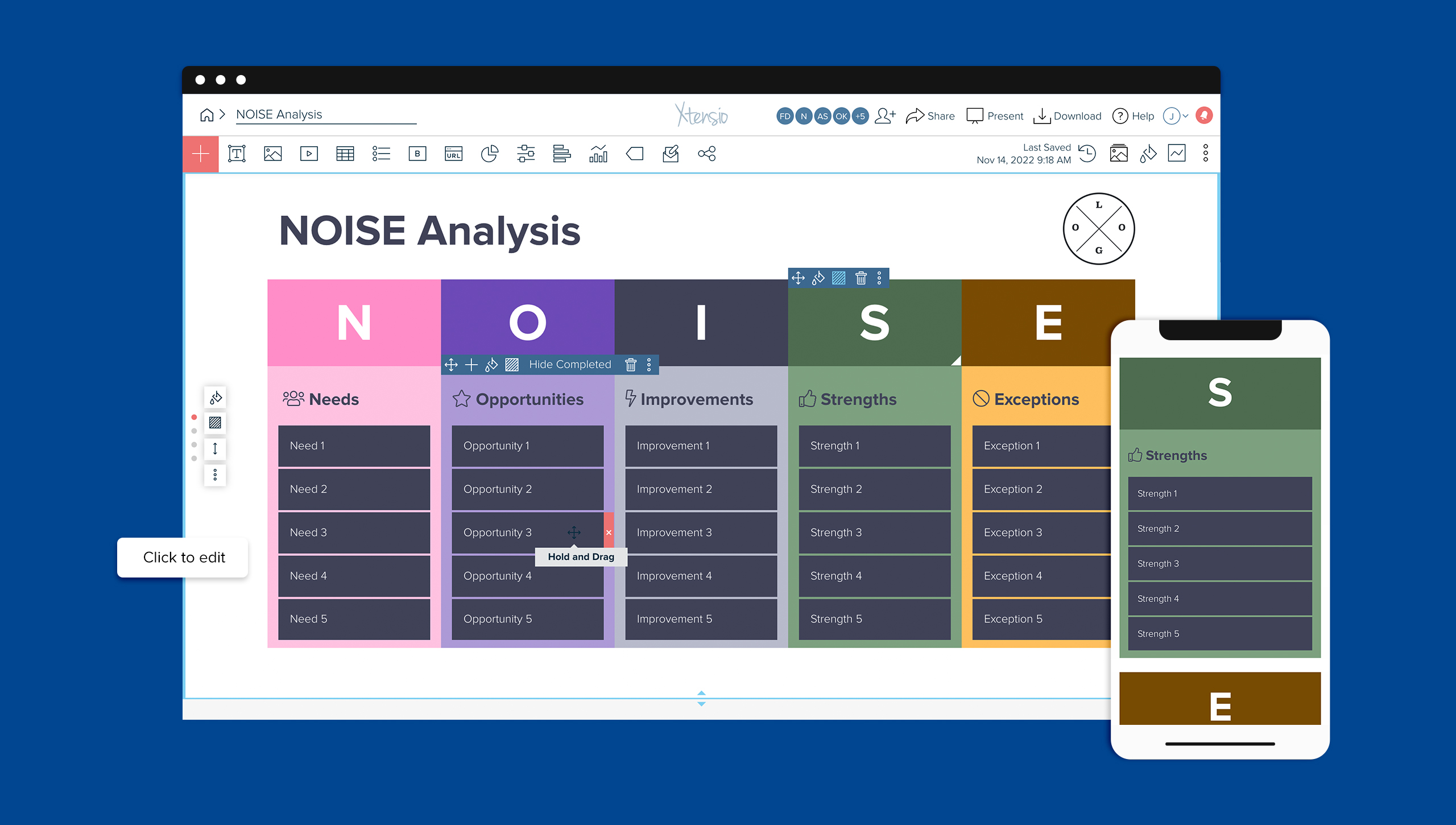Add a video module
Screen dimensions: 1456x825
click(x=309, y=154)
